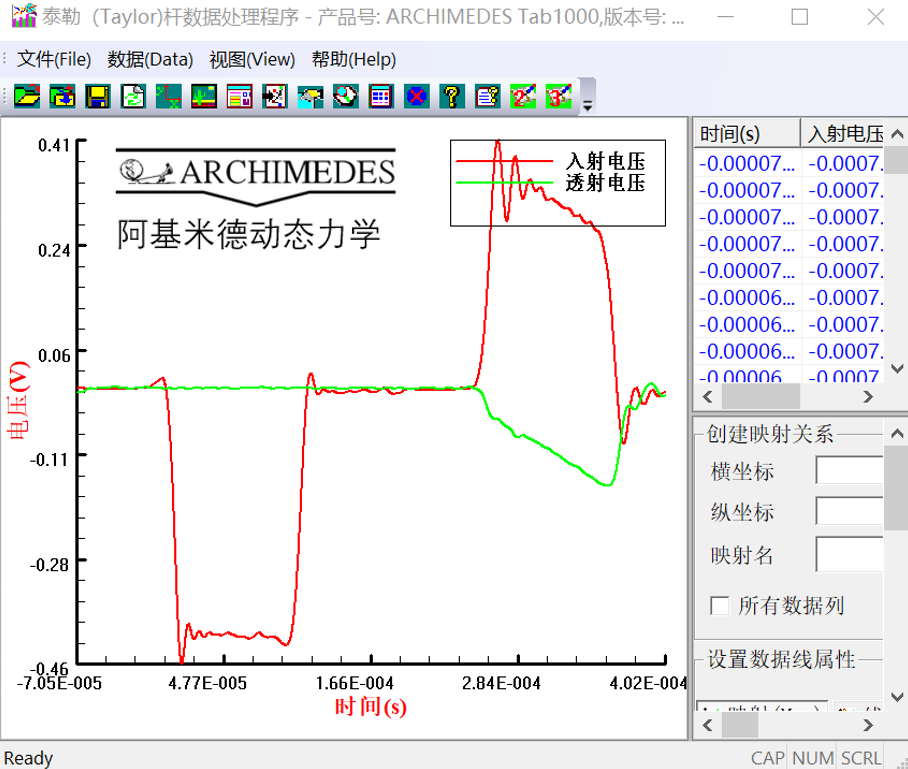Click the 横坐标 input field
The image size is (908, 769).
[849, 470]
